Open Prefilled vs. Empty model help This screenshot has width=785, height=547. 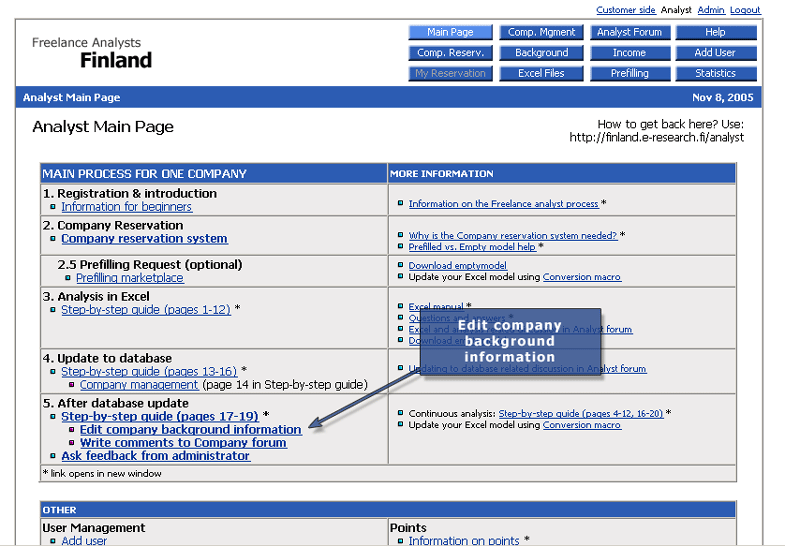472,247
